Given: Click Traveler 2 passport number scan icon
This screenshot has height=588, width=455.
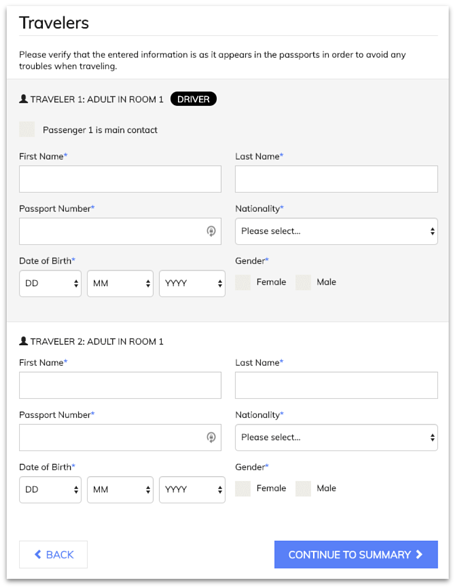Looking at the screenshot, I should pos(211,437).
